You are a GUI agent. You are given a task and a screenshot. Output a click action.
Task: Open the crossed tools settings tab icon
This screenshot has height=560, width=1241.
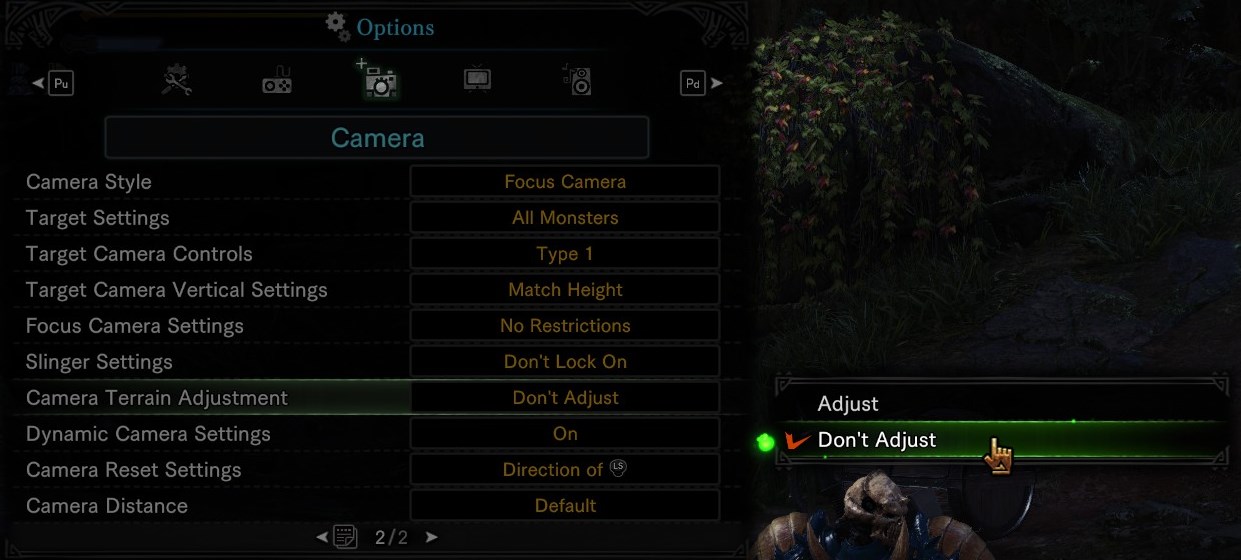coord(178,81)
